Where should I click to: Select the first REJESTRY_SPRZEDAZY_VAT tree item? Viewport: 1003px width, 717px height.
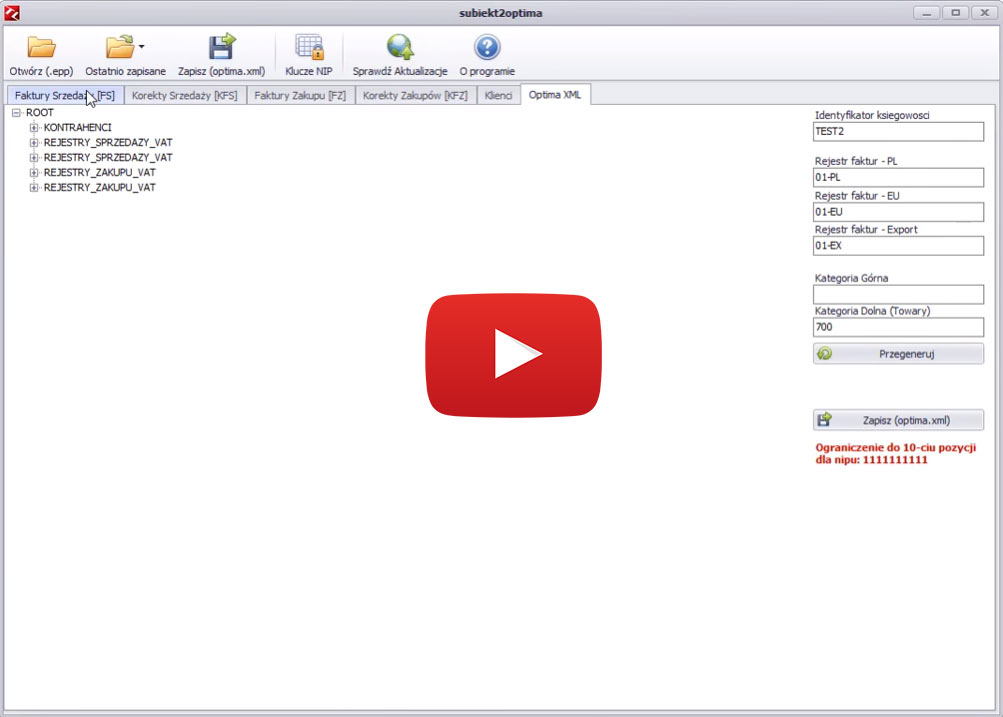click(x=108, y=143)
